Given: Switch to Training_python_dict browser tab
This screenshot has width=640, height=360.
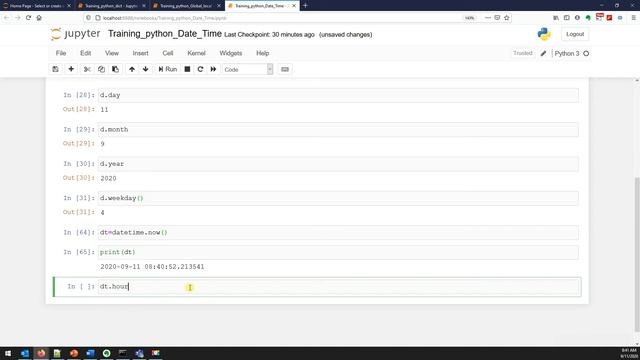Looking at the screenshot, I should coord(110,6).
